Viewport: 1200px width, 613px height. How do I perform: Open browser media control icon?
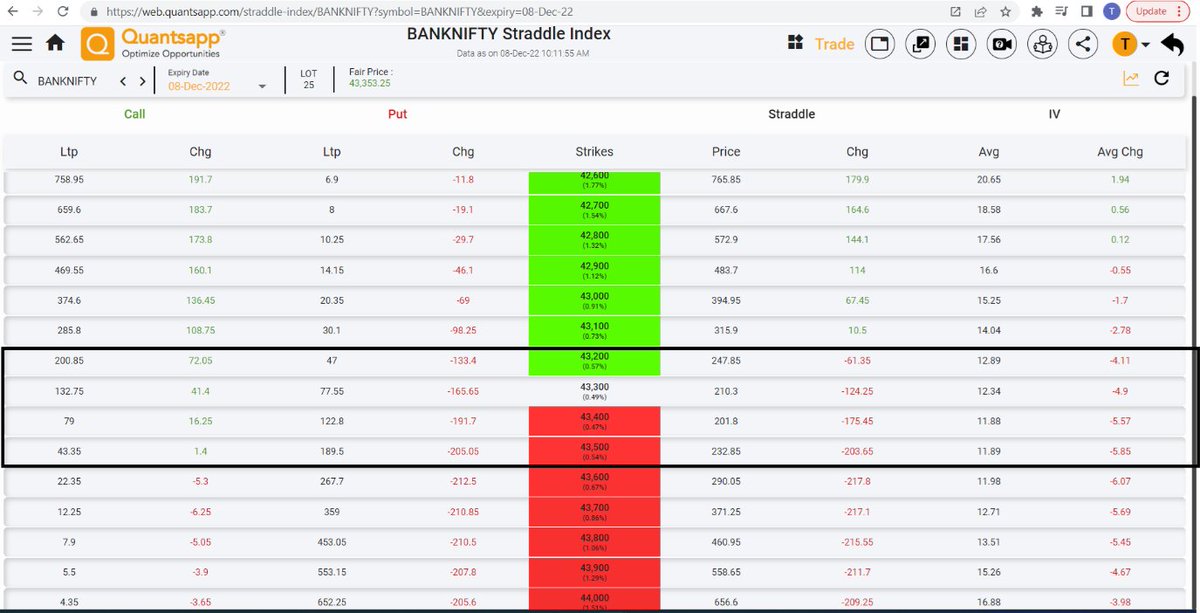click(1061, 11)
